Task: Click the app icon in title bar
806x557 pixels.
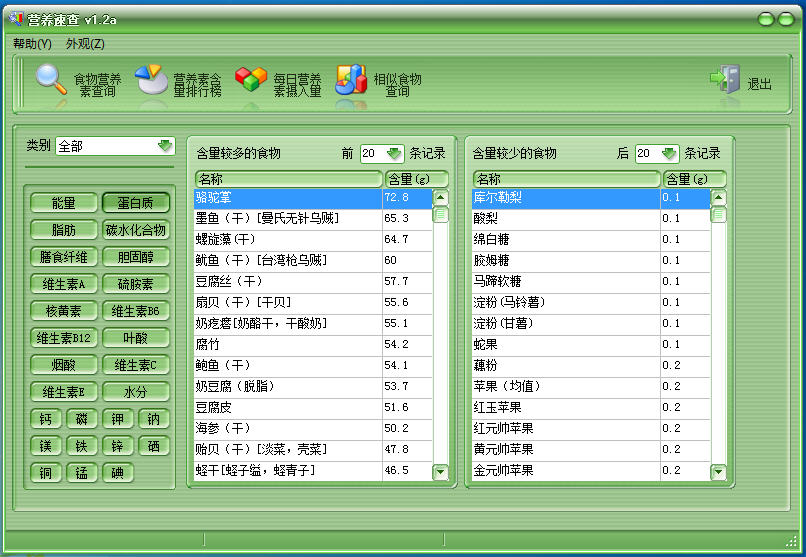Action: [x=15, y=19]
